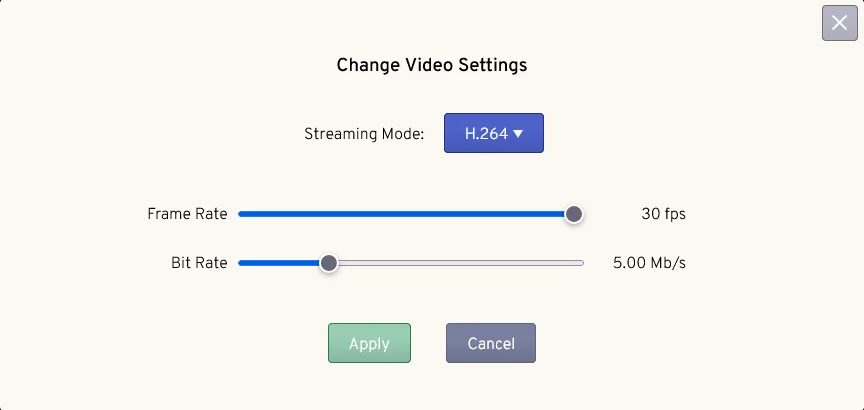Click the 5.00 Mb/s value readout
The image size is (864, 410).
click(649, 263)
